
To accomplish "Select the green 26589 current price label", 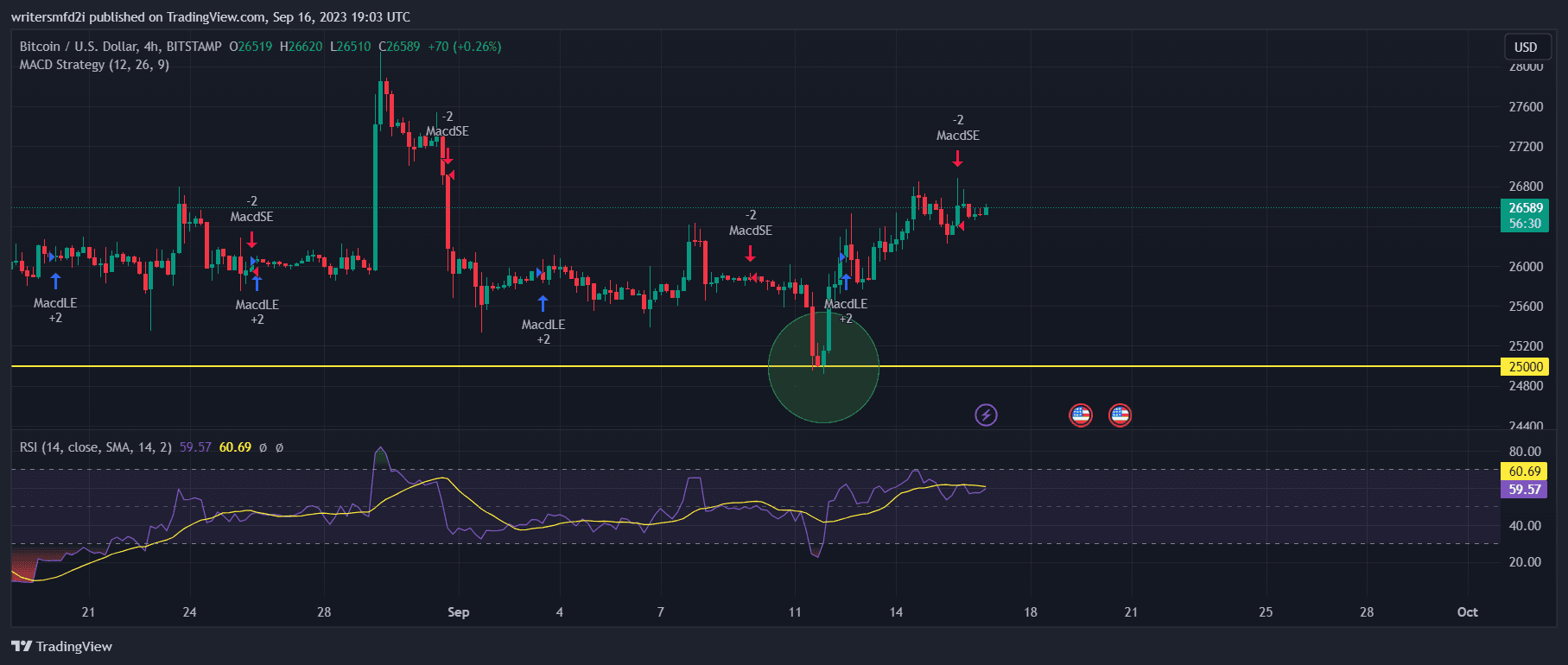I will [x=1525, y=208].
